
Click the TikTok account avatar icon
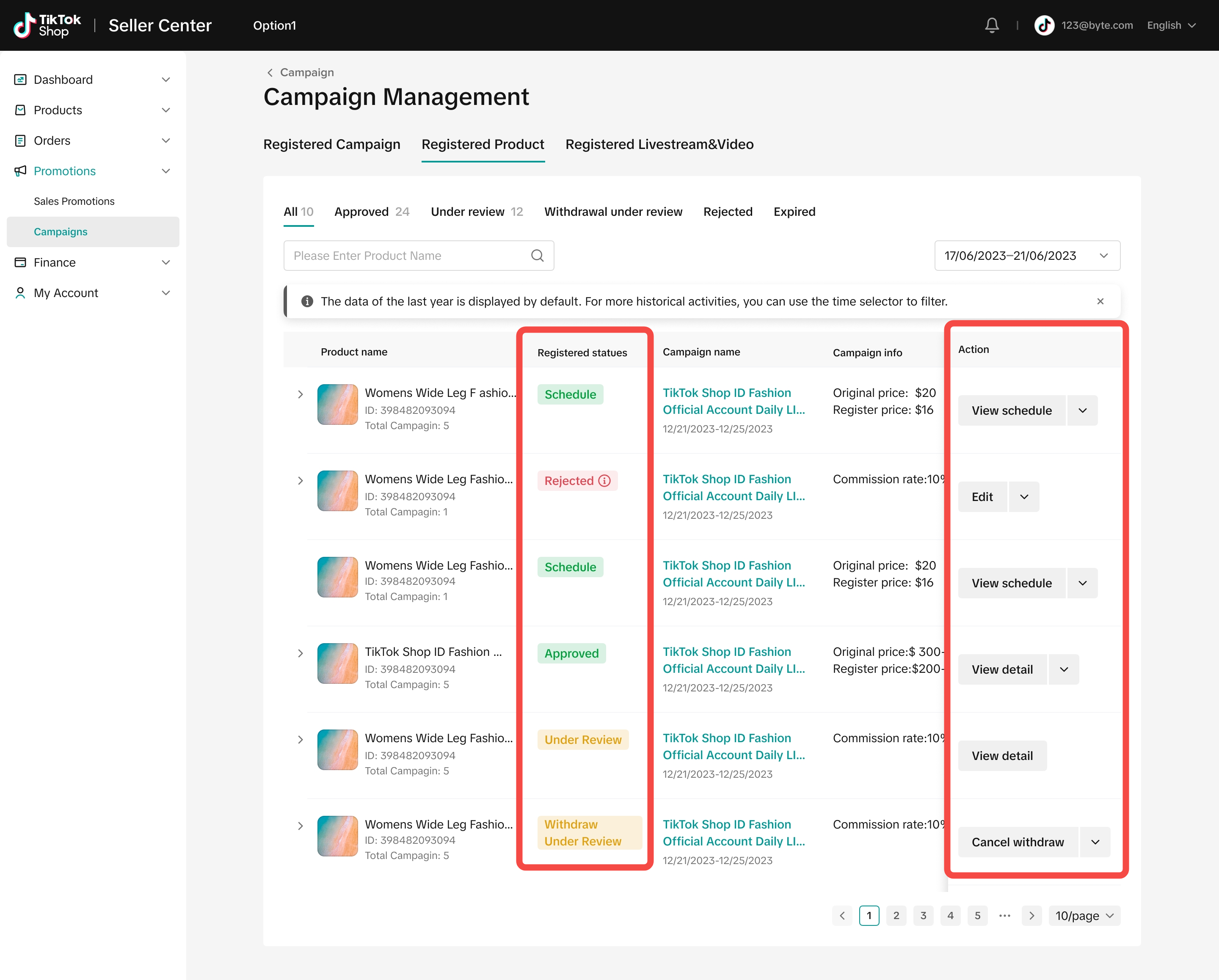click(x=1044, y=25)
